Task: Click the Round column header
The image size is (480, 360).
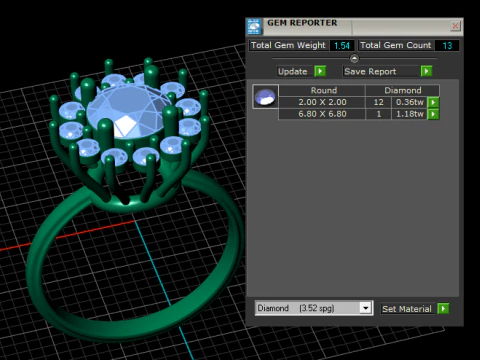Action: pyautogui.click(x=322, y=90)
